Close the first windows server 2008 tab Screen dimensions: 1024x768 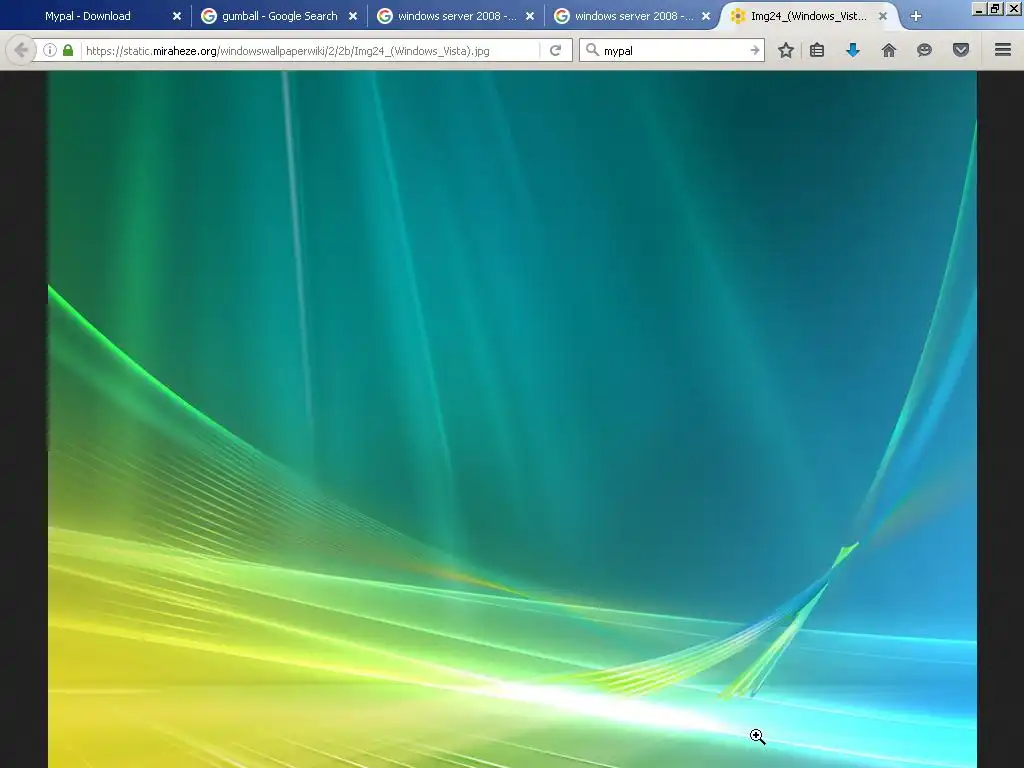coord(530,16)
